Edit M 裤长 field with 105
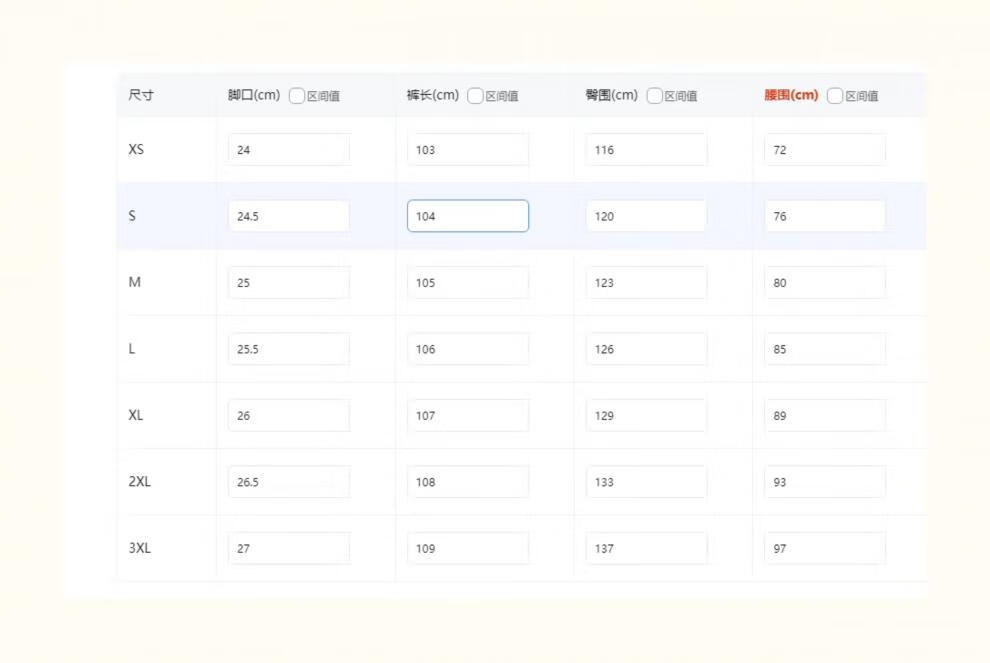 [x=468, y=283]
